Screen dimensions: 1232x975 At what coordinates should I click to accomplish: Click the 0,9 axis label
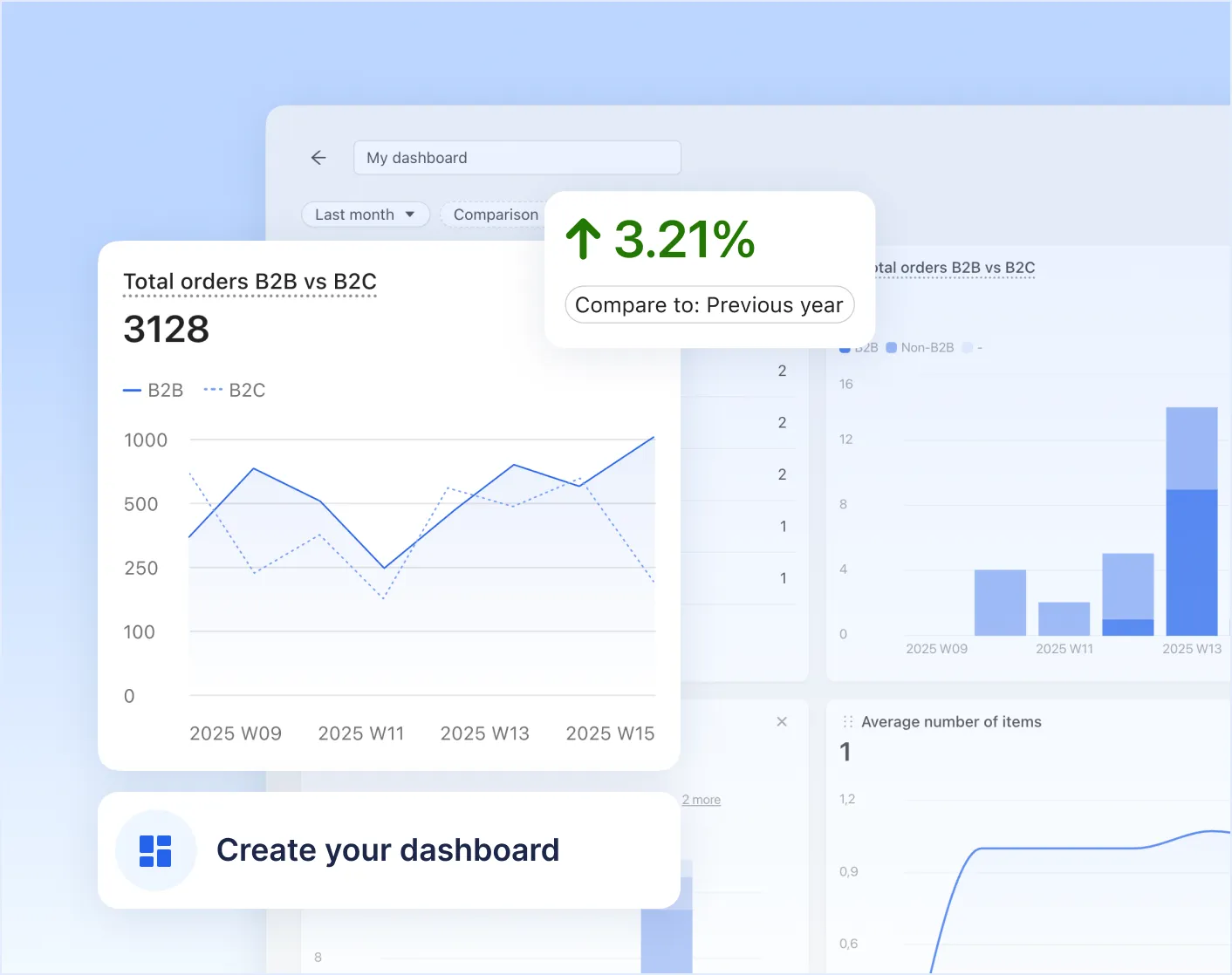[848, 871]
